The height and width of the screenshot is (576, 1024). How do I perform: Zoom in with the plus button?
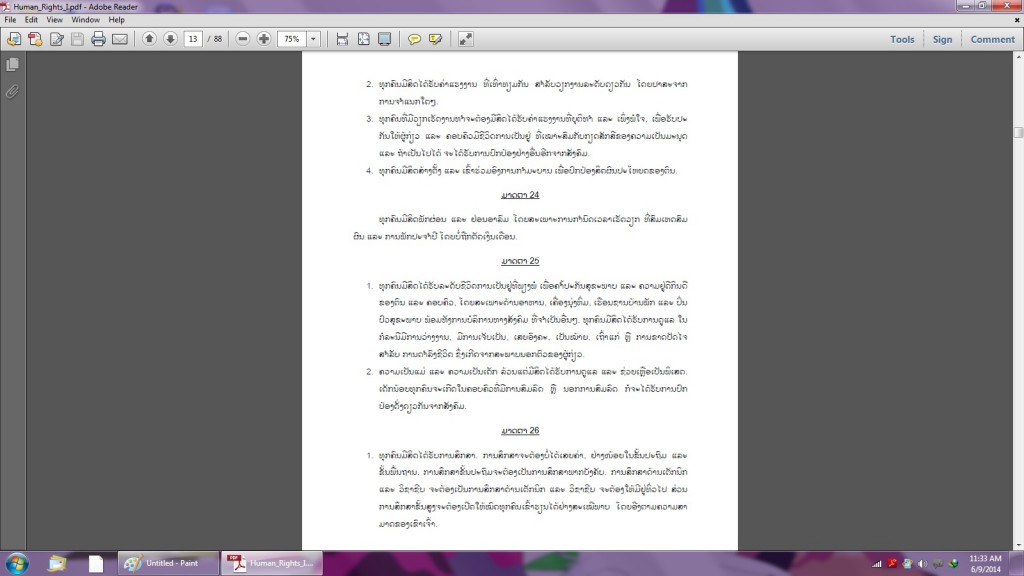tap(264, 39)
